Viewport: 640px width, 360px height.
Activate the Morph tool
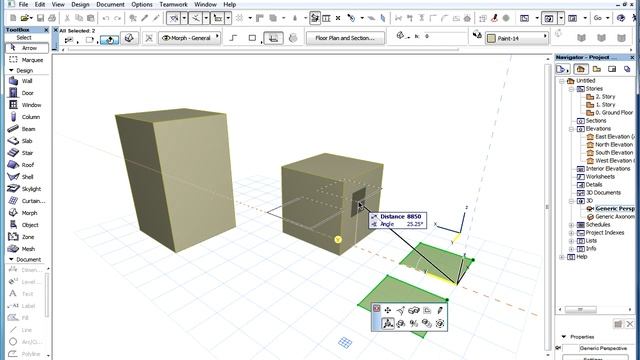tap(27, 213)
